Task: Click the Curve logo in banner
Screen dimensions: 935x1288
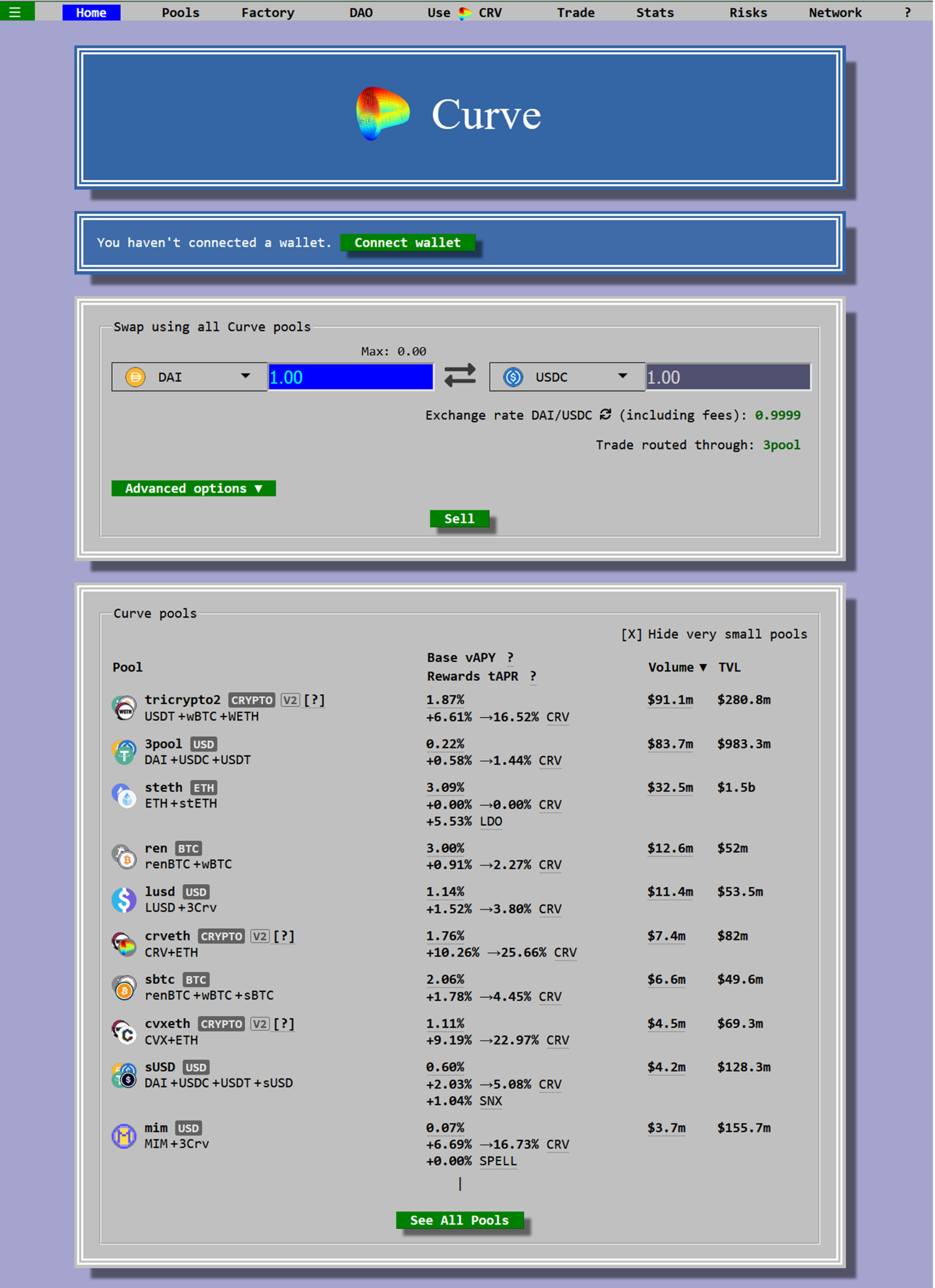Action: 383,114
